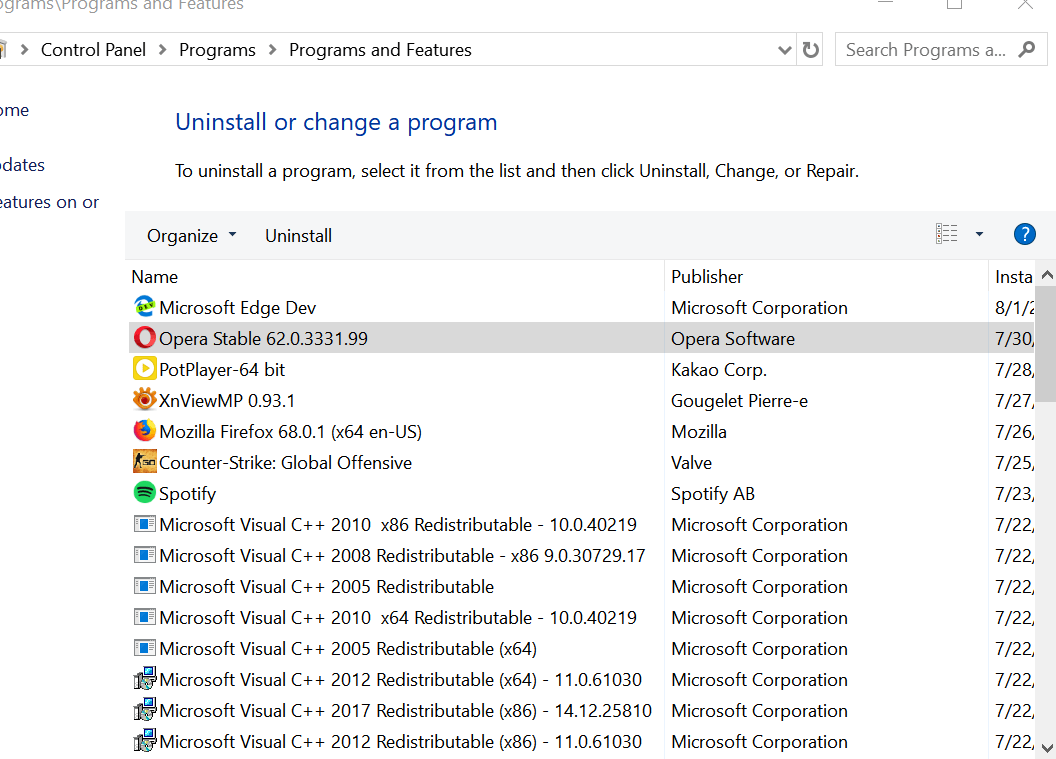Click scrollbar up arrow
1056x759 pixels.
(1047, 275)
